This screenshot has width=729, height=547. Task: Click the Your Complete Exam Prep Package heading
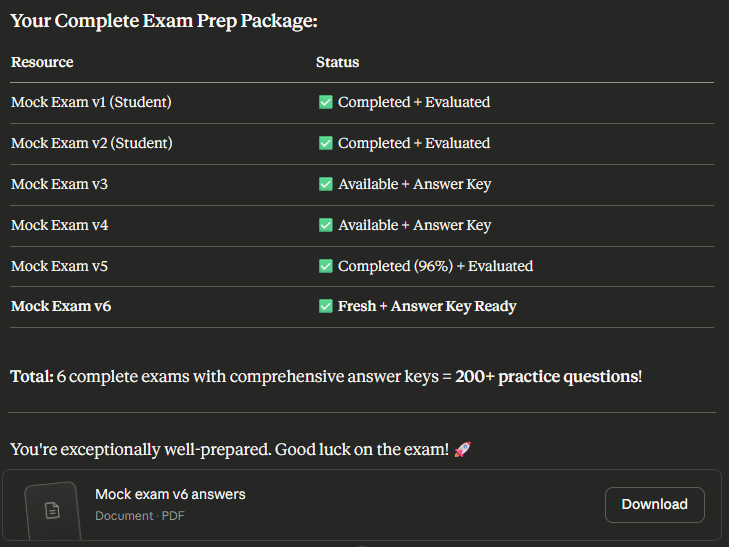164,21
